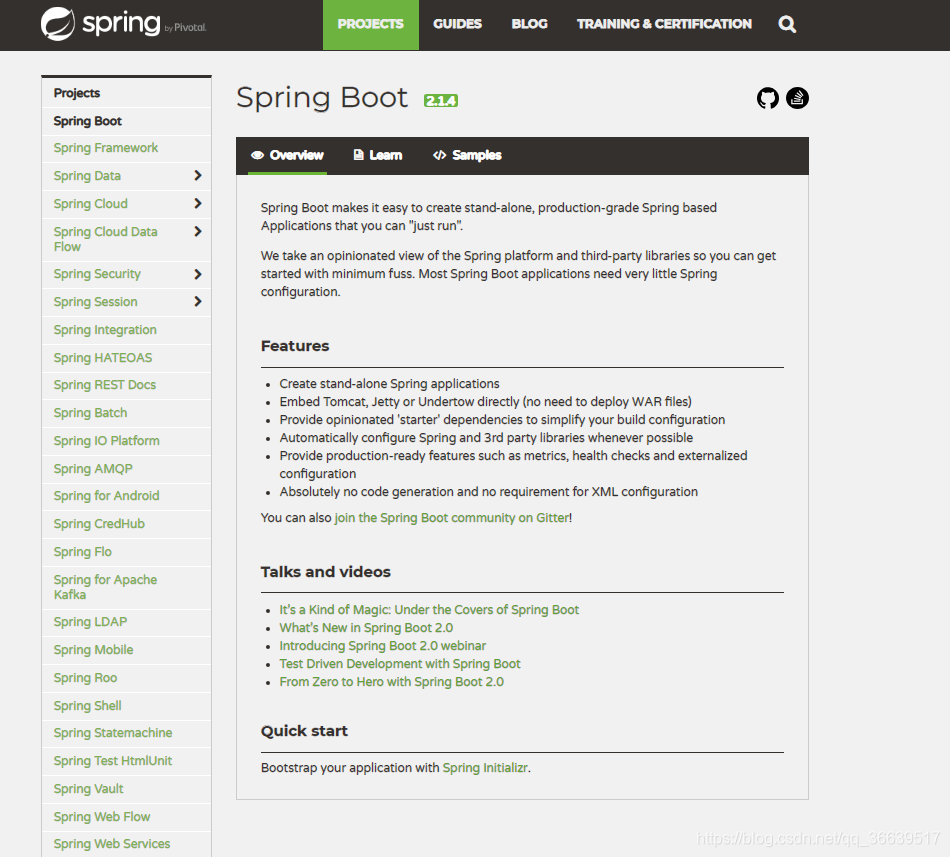The height and width of the screenshot is (857, 950).
Task: Open Spring Shell in the sidebar
Action: (x=87, y=706)
